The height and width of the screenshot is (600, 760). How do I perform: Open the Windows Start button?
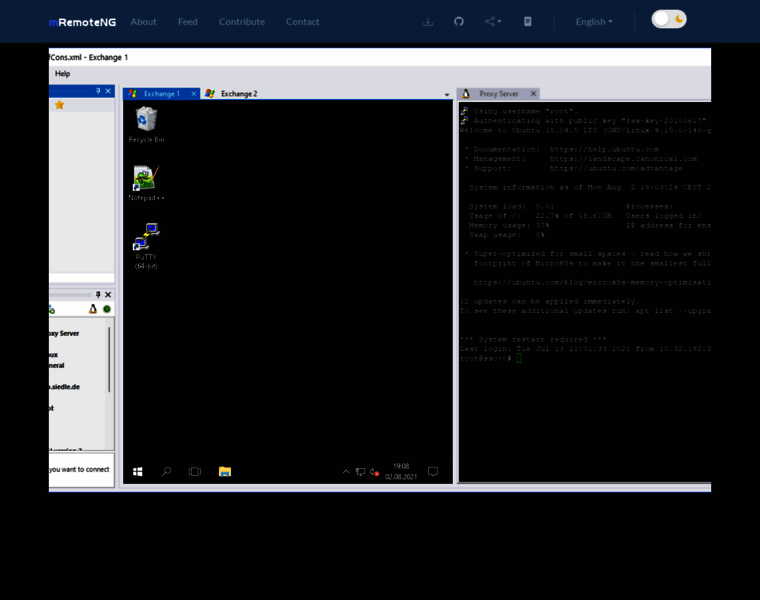pyautogui.click(x=138, y=472)
